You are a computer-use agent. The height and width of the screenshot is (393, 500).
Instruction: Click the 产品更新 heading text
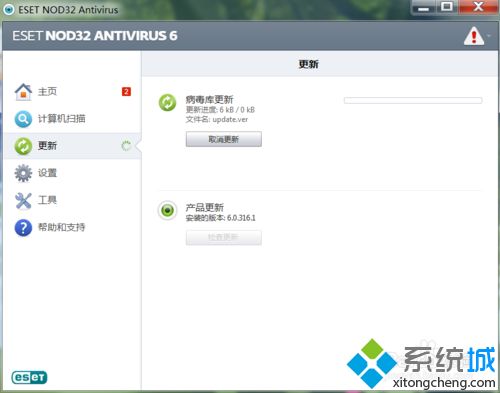[205, 207]
